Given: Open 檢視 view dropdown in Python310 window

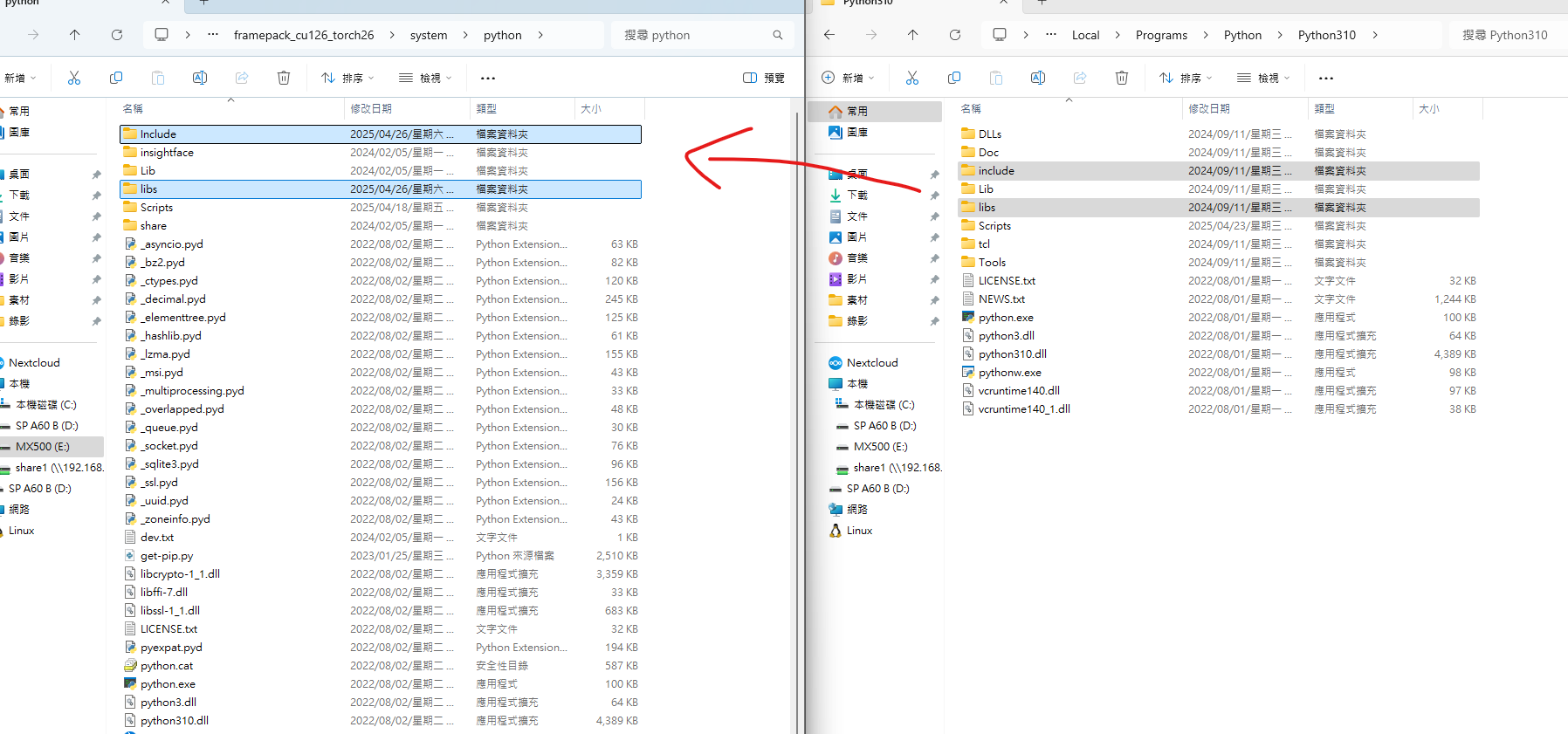Looking at the screenshot, I should [1263, 78].
